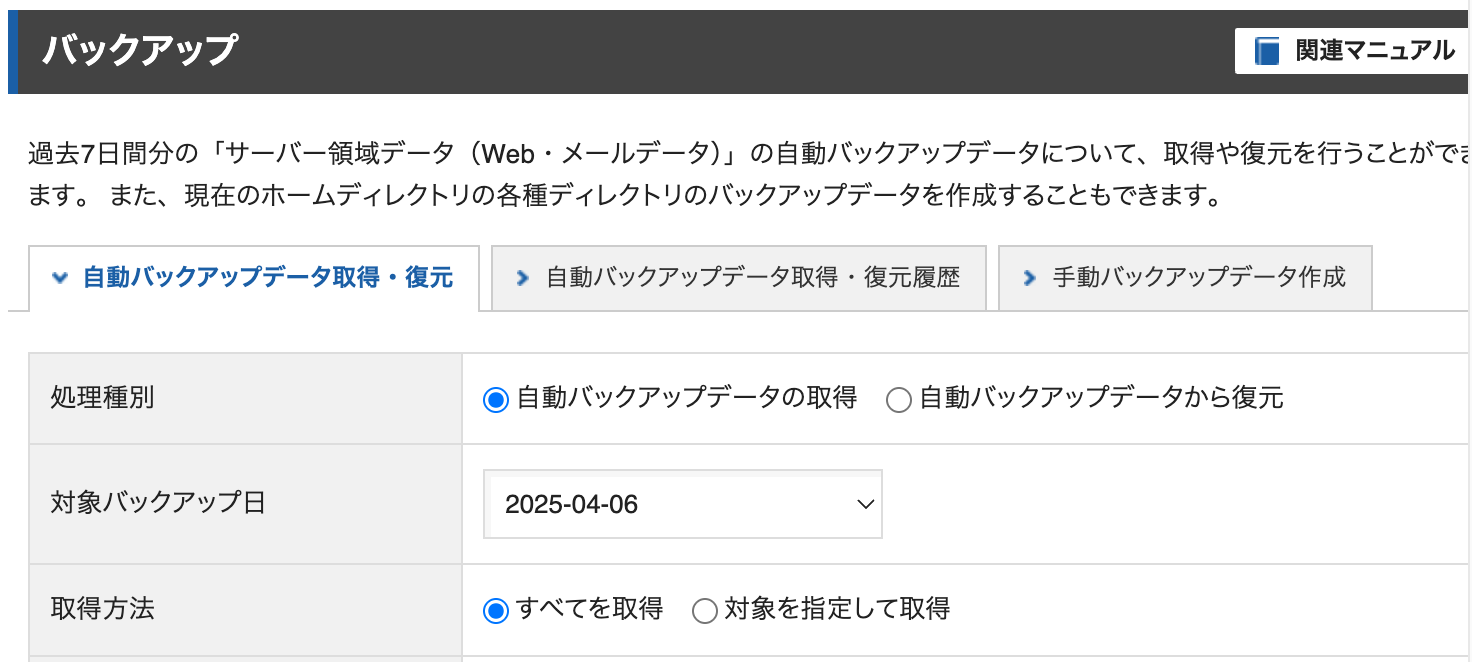Click the dropdown chevron next to 2025-04-06

tap(866, 504)
